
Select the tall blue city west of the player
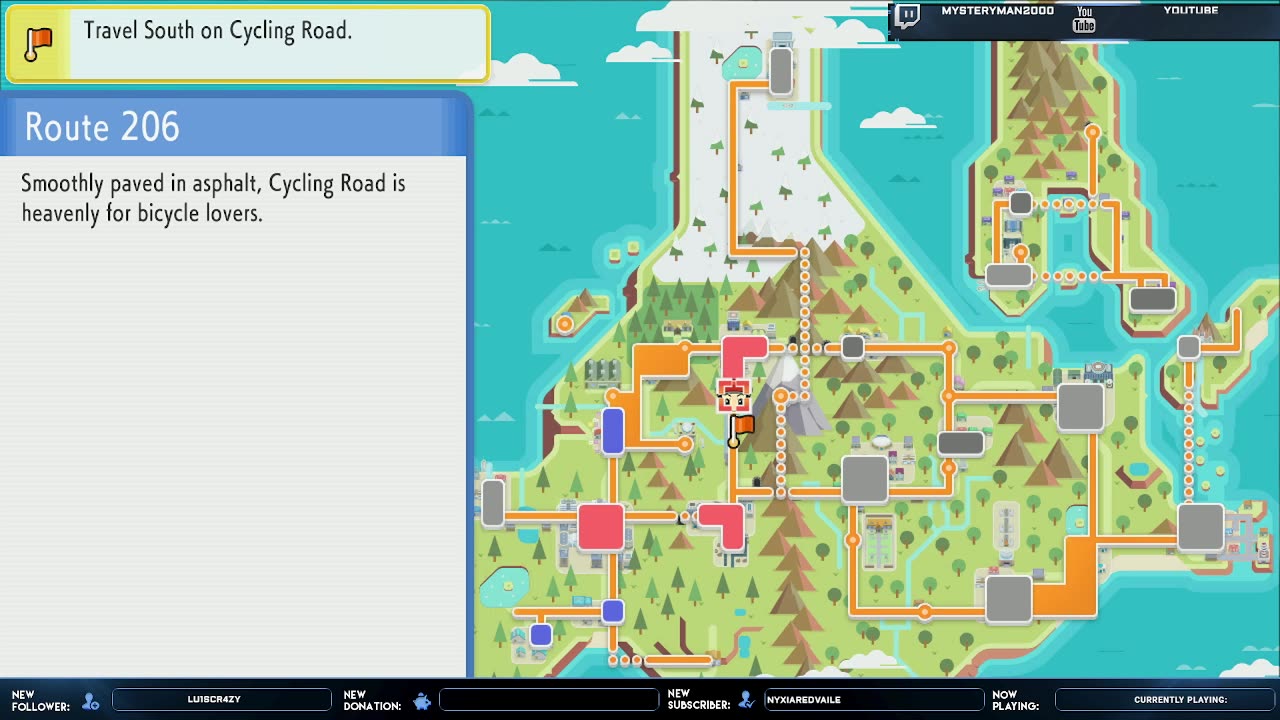[x=613, y=431]
